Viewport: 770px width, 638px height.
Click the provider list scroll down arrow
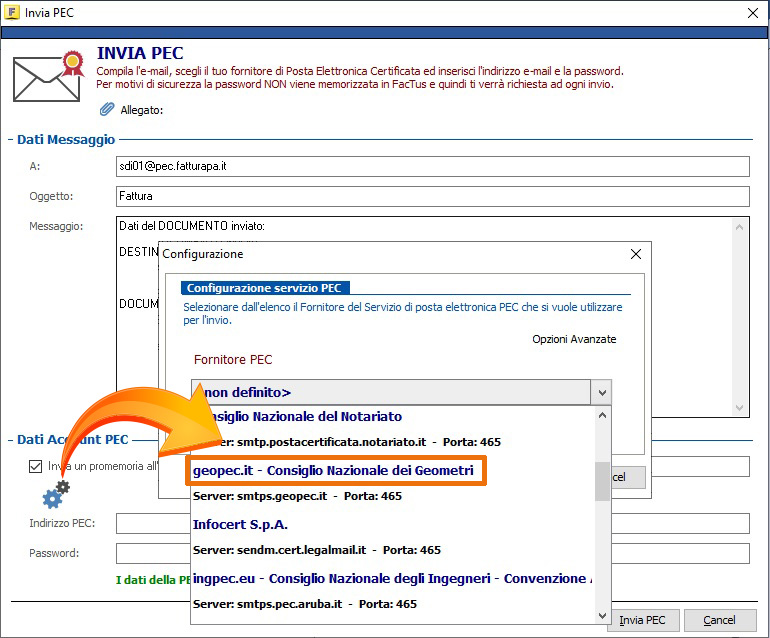point(603,615)
